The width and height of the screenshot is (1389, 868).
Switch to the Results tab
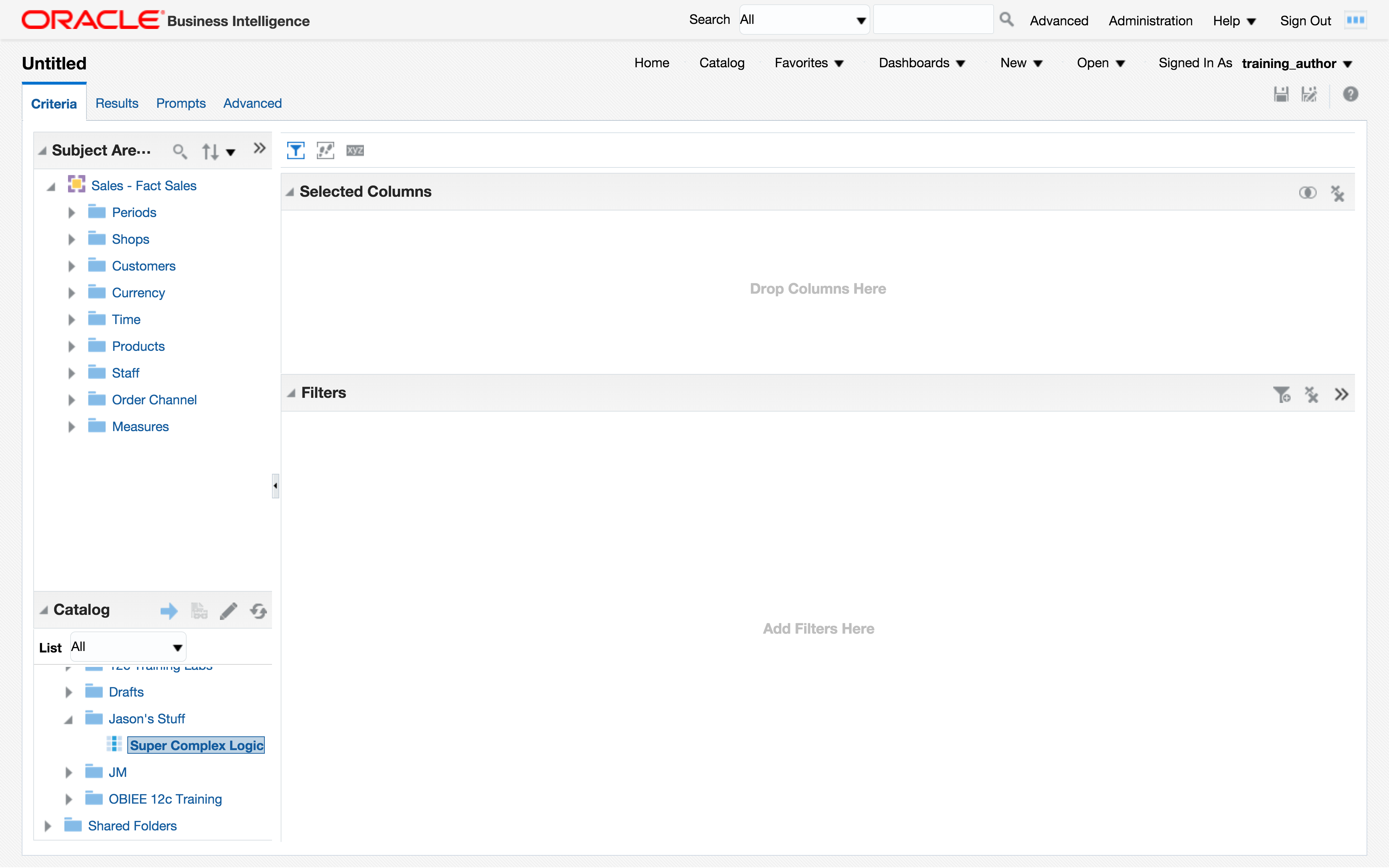pyautogui.click(x=116, y=103)
